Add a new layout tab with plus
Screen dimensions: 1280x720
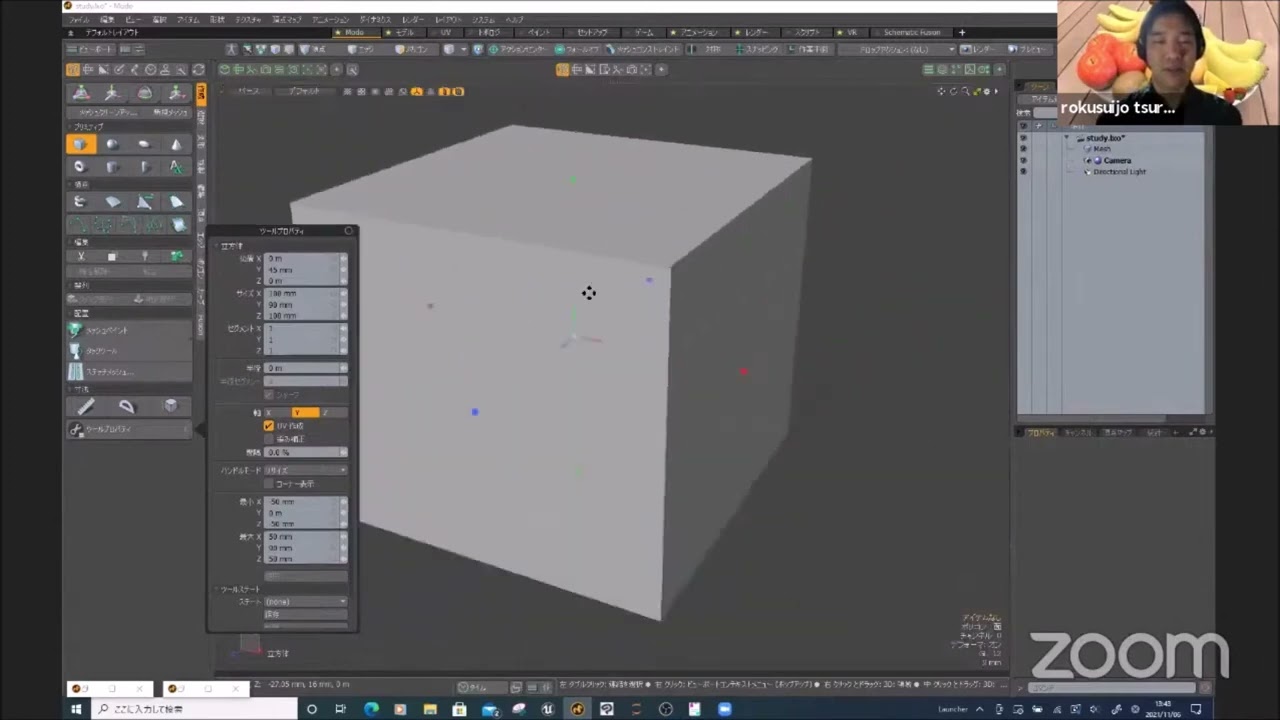[962, 32]
